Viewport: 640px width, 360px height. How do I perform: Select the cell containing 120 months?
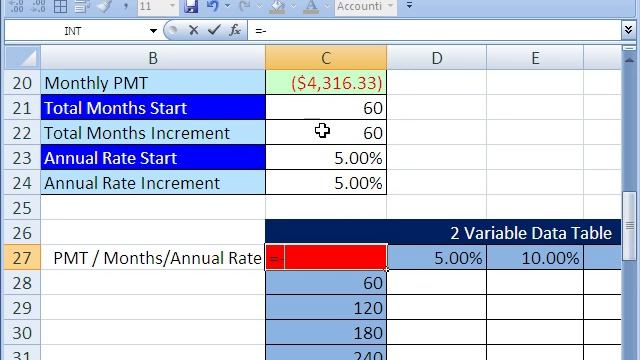click(326, 308)
